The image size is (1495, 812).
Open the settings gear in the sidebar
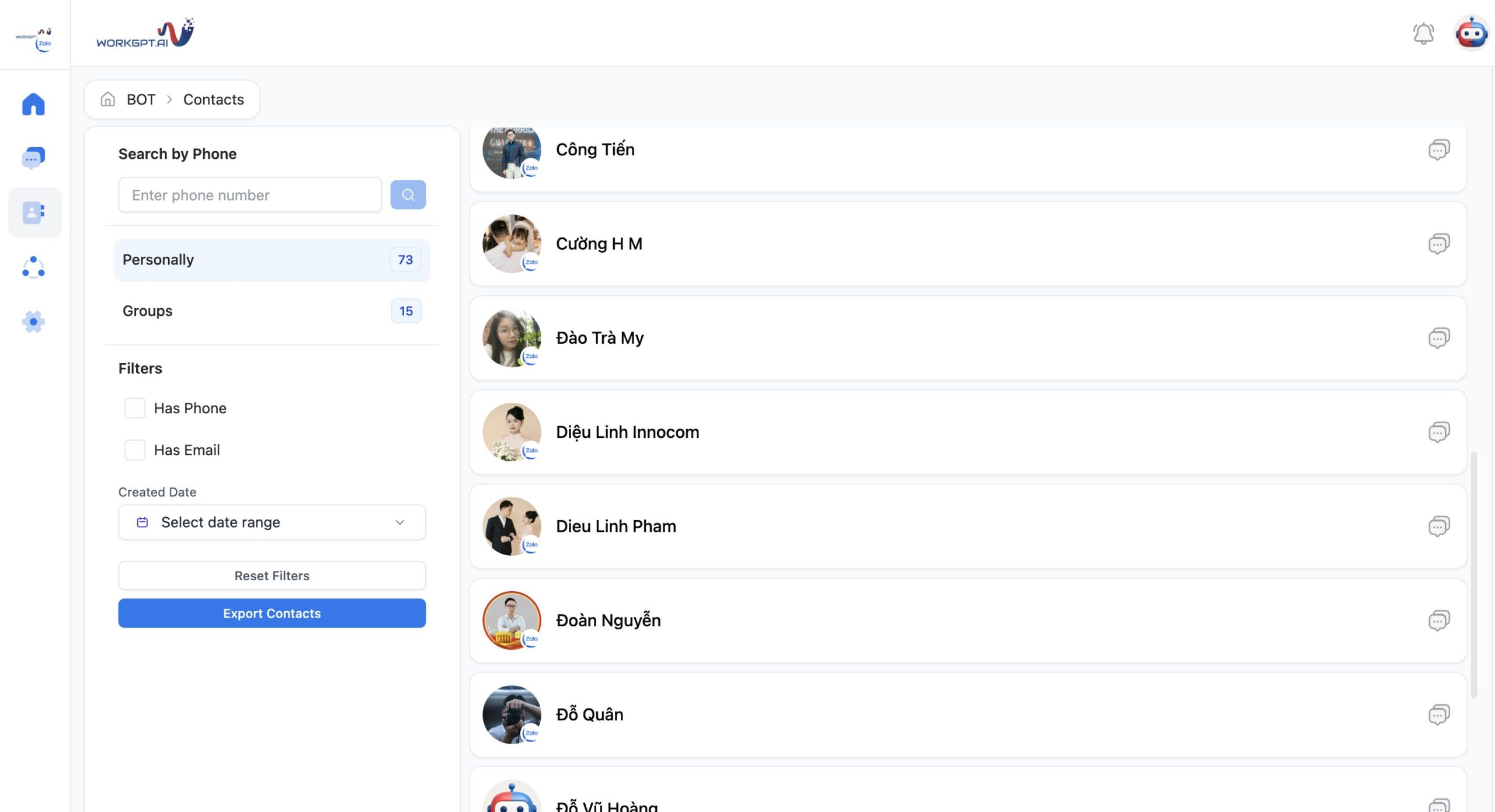click(x=33, y=322)
